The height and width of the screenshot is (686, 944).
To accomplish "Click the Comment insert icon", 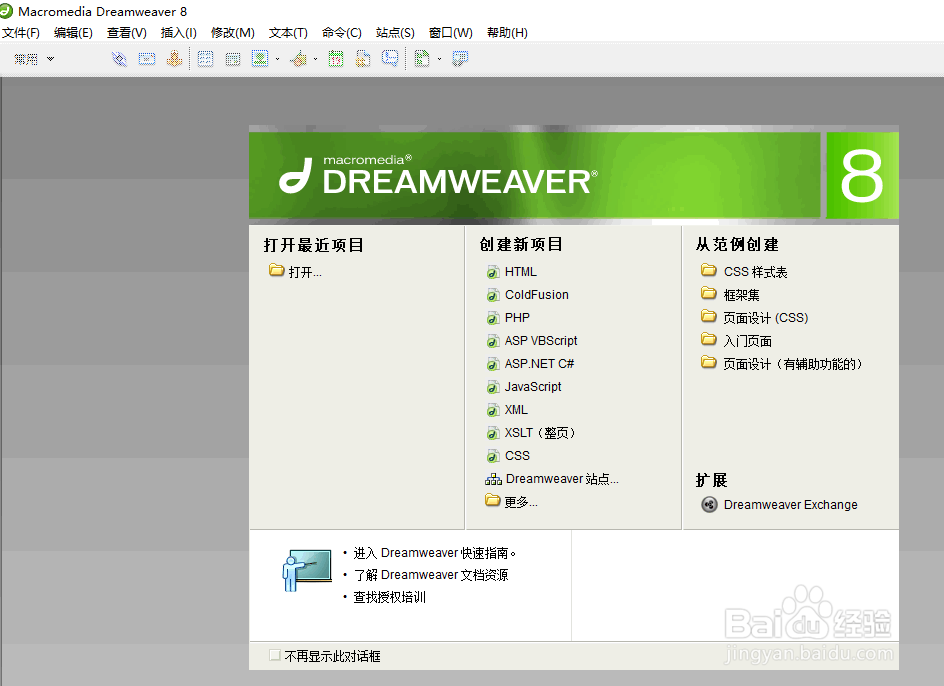I will coord(390,58).
